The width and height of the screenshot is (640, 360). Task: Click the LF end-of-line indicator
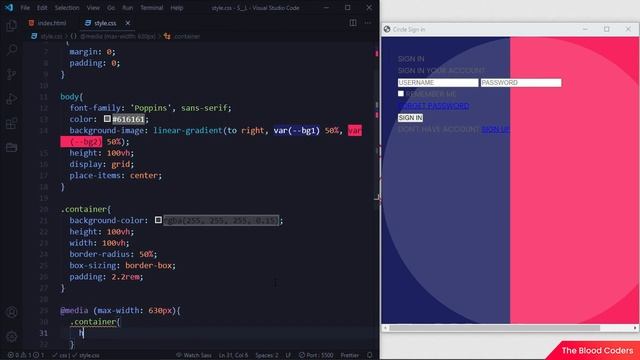point(288,355)
